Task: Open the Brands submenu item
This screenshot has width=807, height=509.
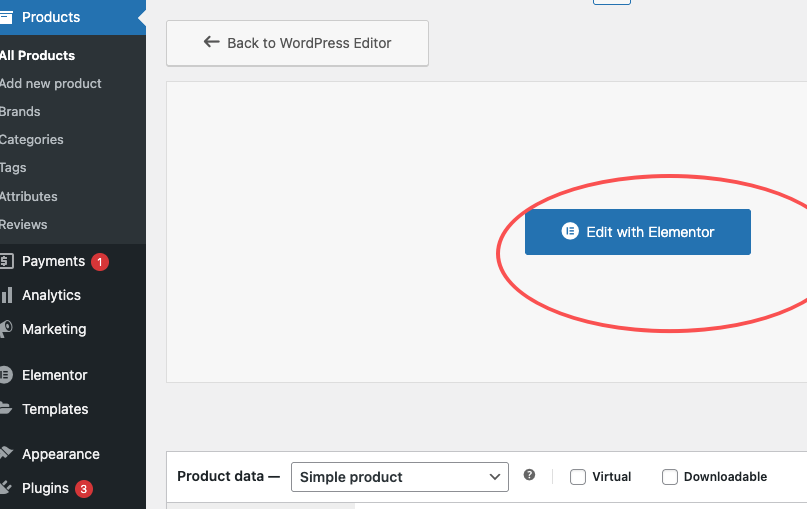Action: 20,112
